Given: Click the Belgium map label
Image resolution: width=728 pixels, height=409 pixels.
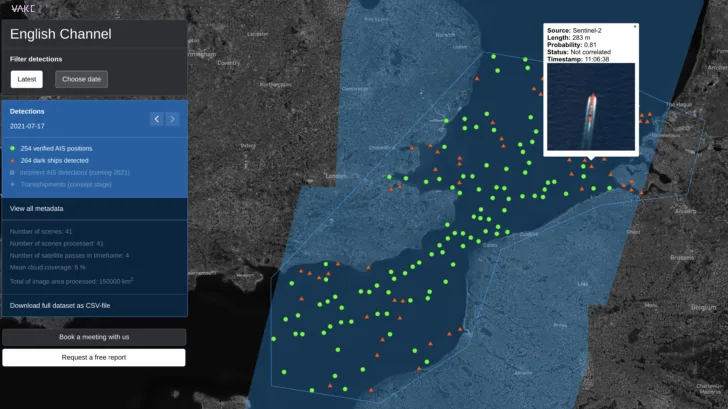Looking at the screenshot, I should [703, 307].
